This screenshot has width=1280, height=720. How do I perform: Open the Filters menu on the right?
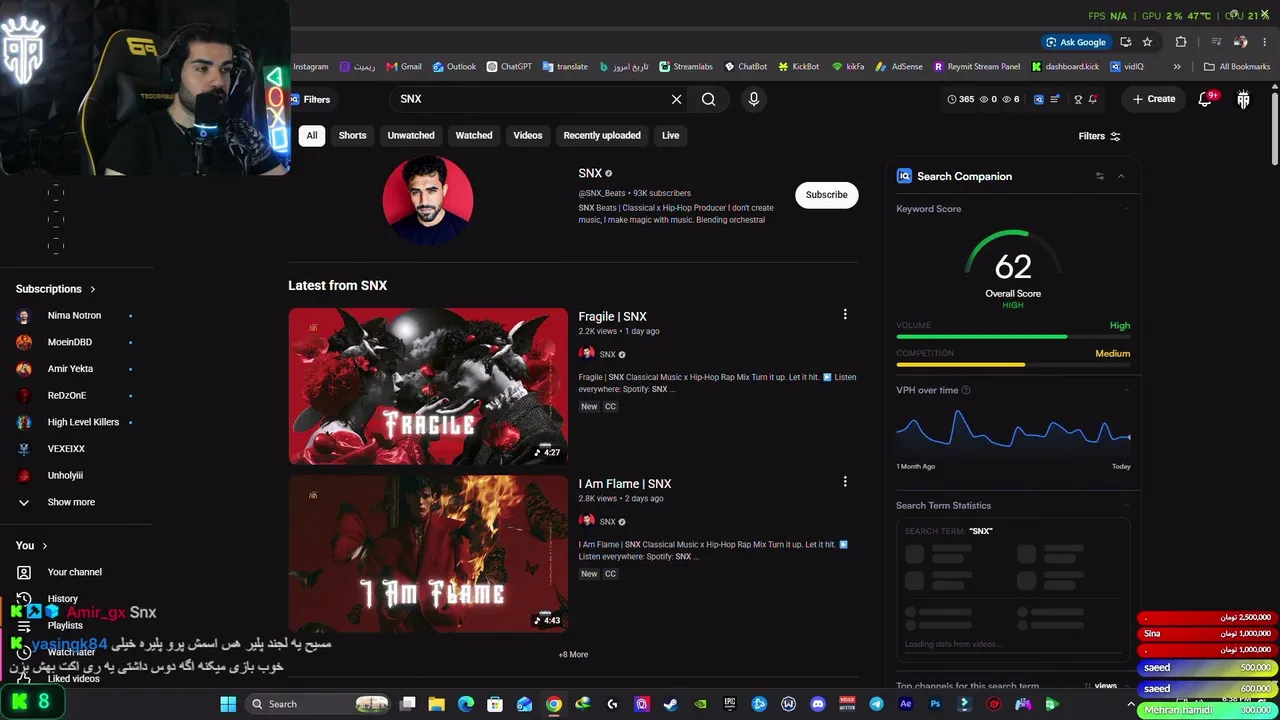pos(1099,136)
